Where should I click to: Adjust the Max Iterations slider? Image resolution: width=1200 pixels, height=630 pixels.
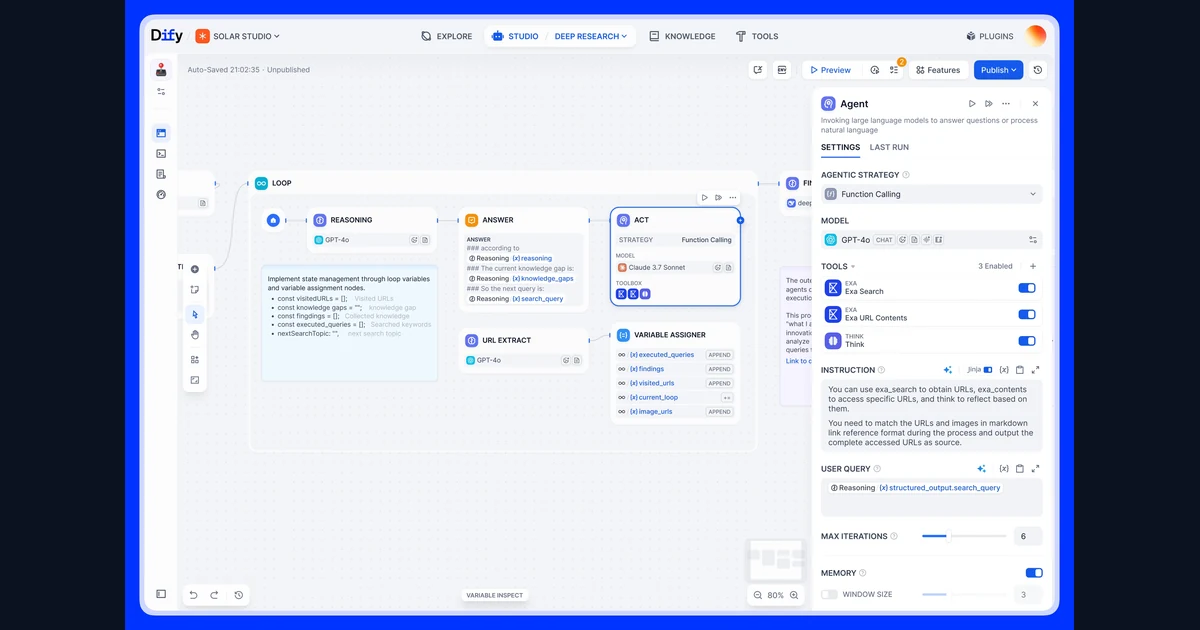coord(964,536)
